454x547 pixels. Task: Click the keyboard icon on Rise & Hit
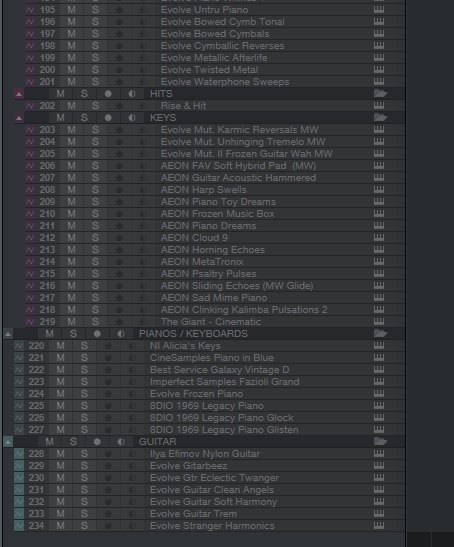tap(379, 106)
